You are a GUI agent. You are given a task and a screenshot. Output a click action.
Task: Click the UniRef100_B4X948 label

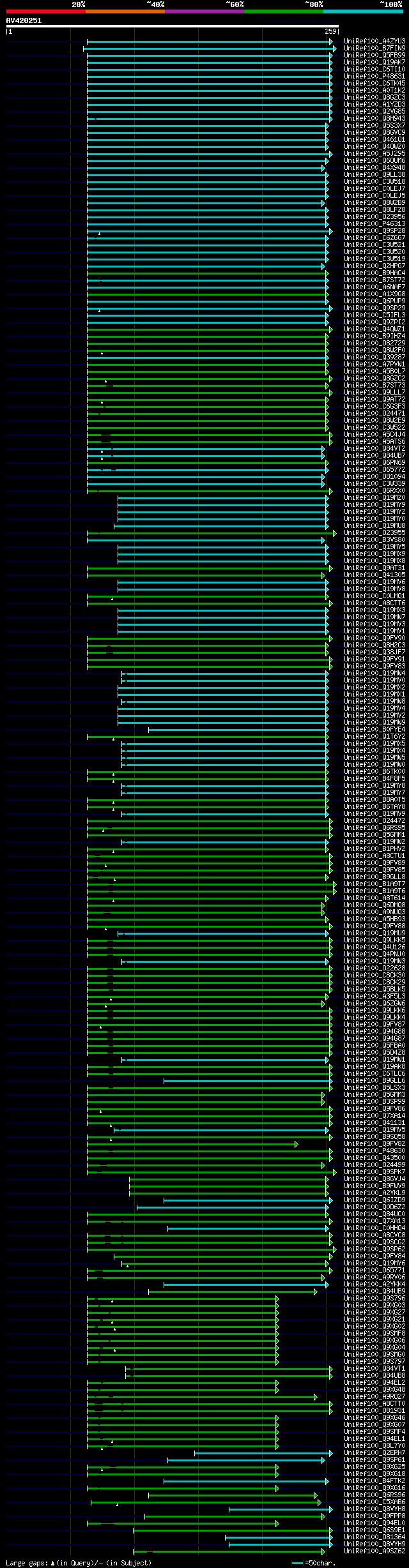374,167
